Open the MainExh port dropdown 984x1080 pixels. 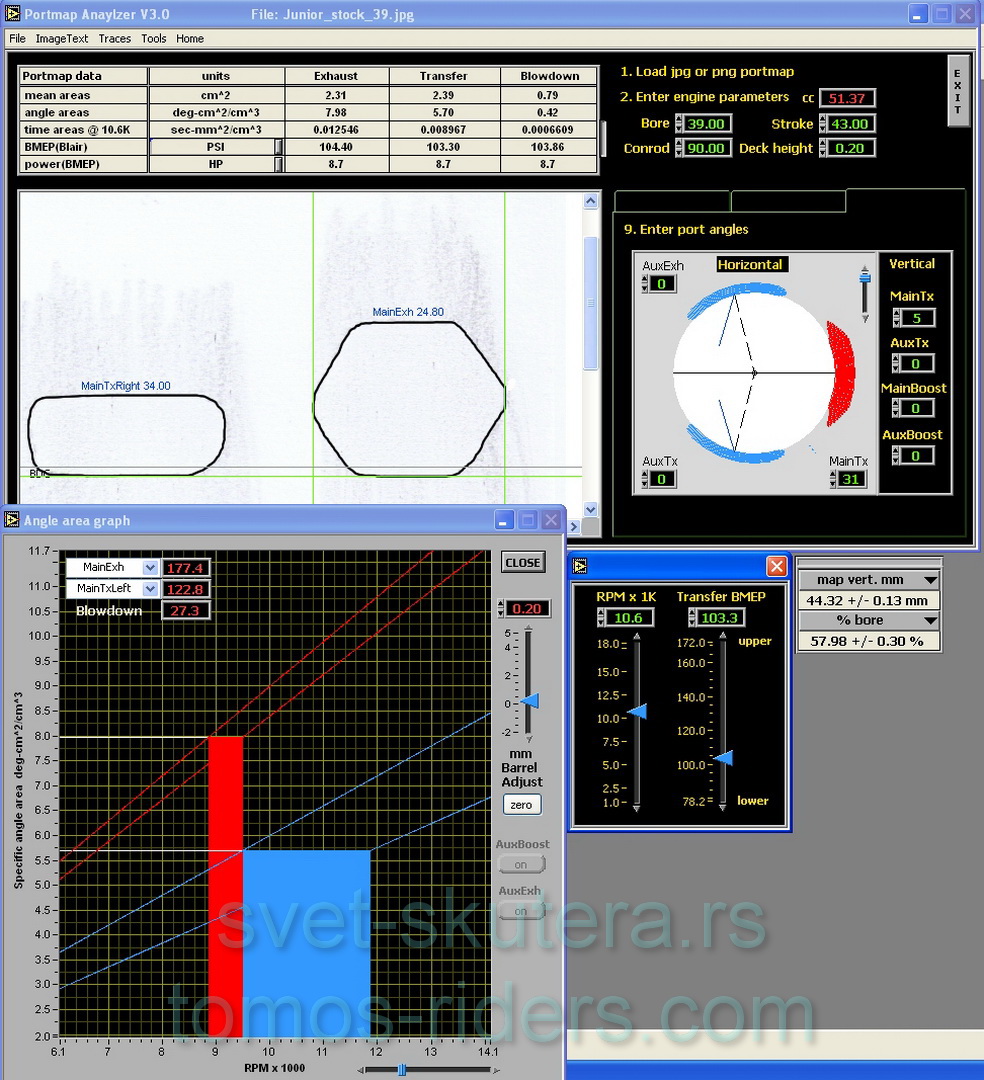coord(150,567)
